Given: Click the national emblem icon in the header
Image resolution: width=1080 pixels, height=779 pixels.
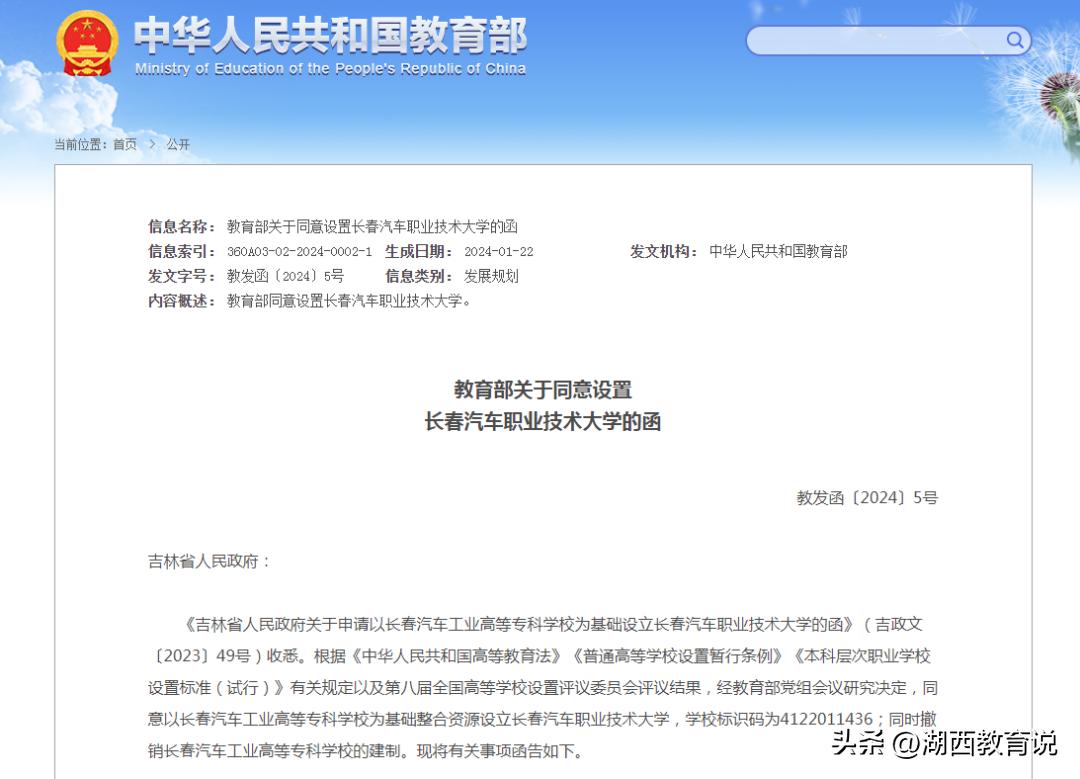Looking at the screenshot, I should 88,43.
